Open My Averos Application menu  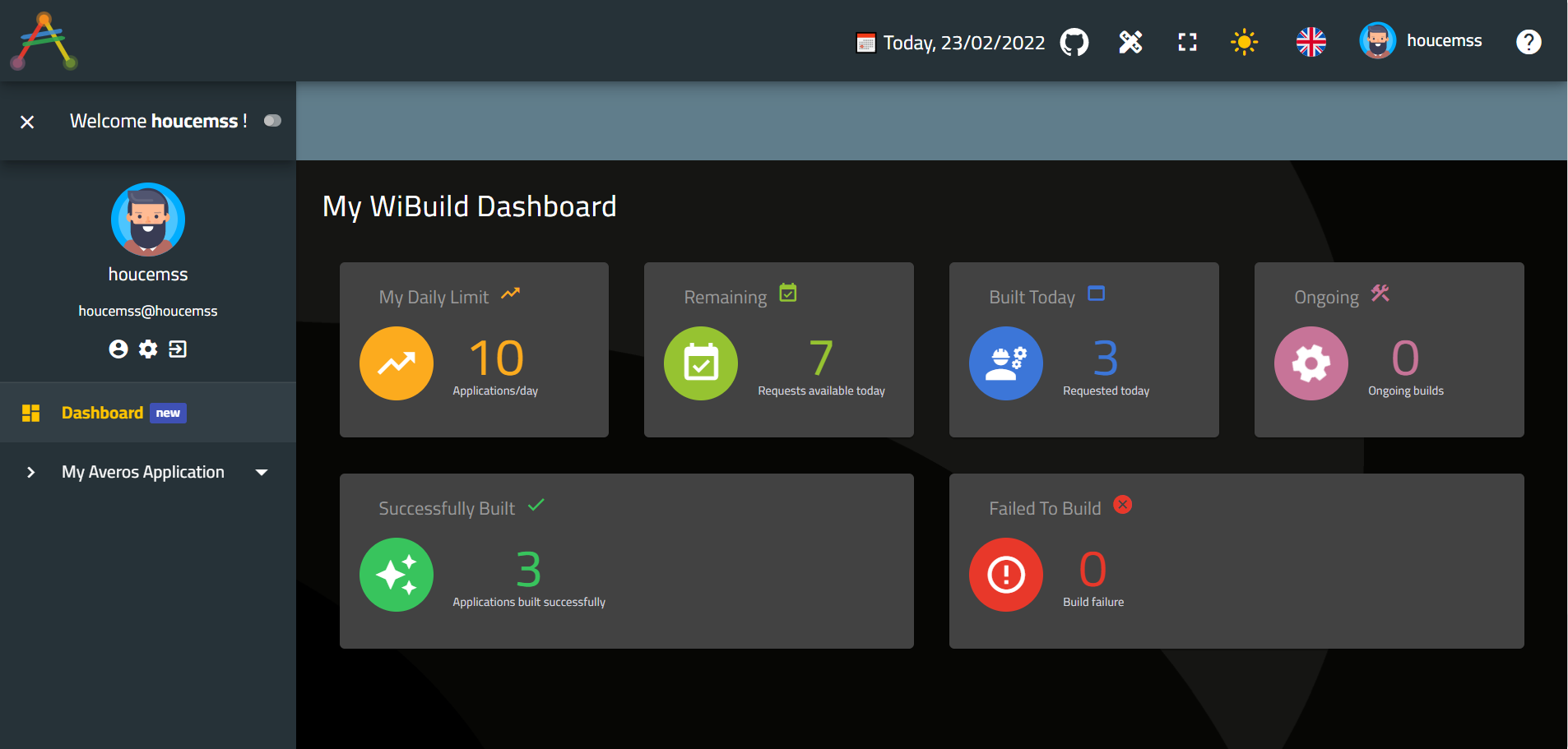pyautogui.click(x=148, y=472)
